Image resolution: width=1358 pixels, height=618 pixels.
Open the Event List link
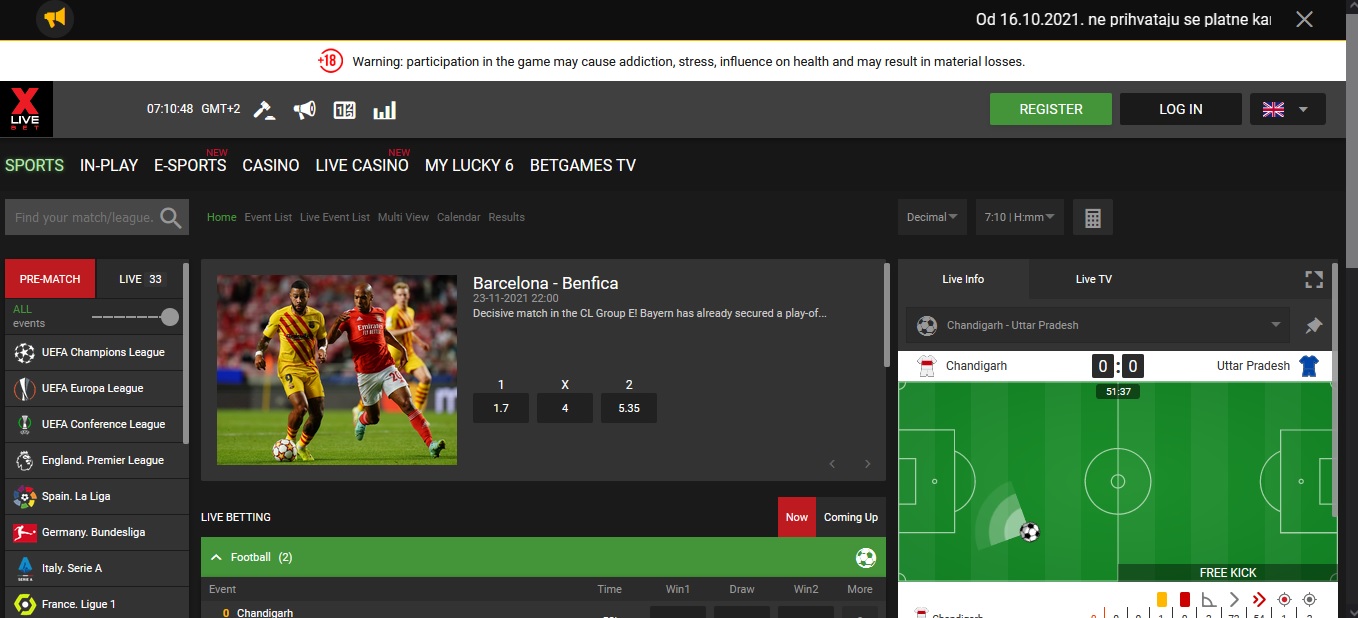(x=268, y=217)
